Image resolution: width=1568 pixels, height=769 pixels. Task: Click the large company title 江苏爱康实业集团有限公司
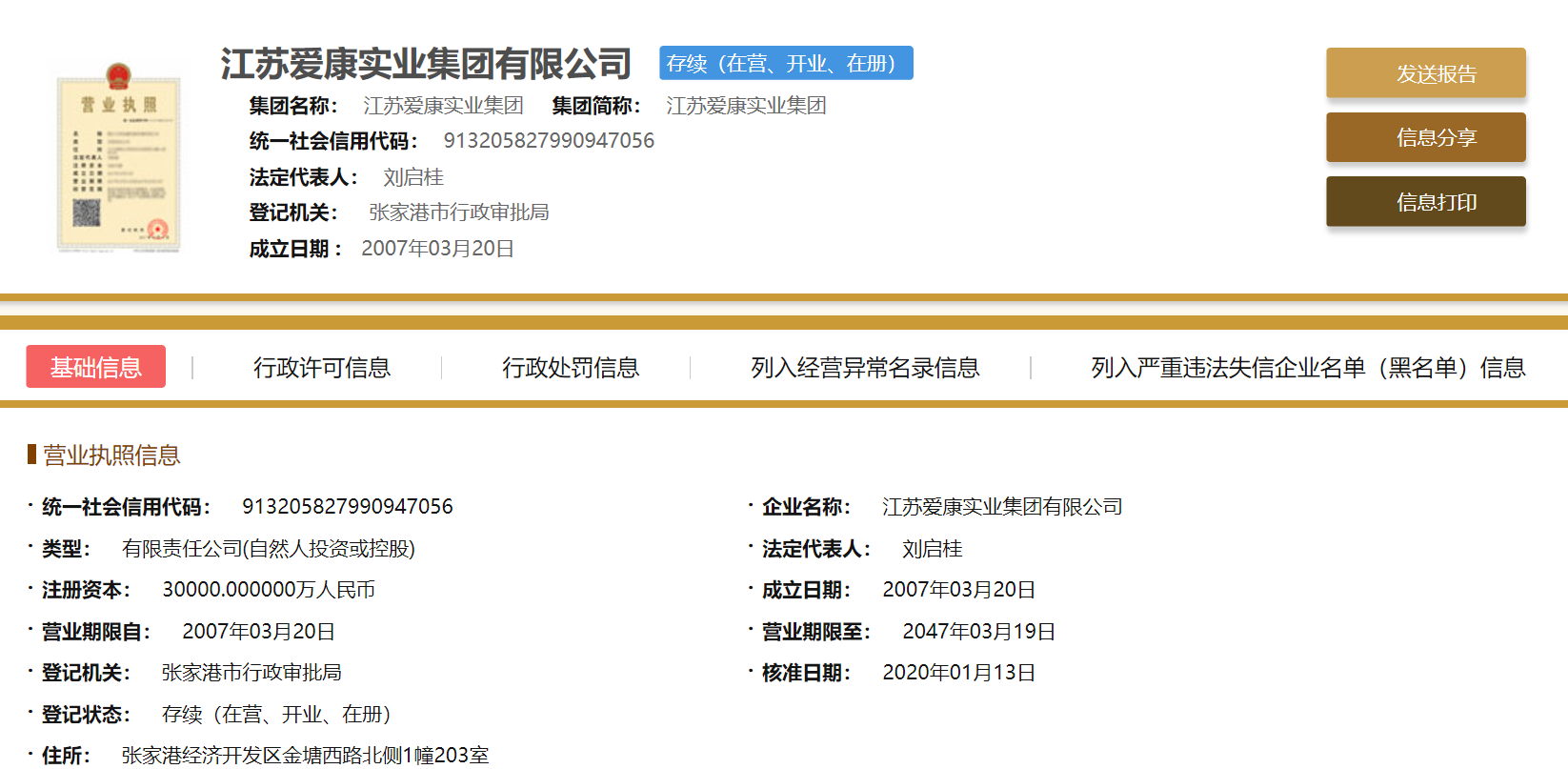point(426,64)
